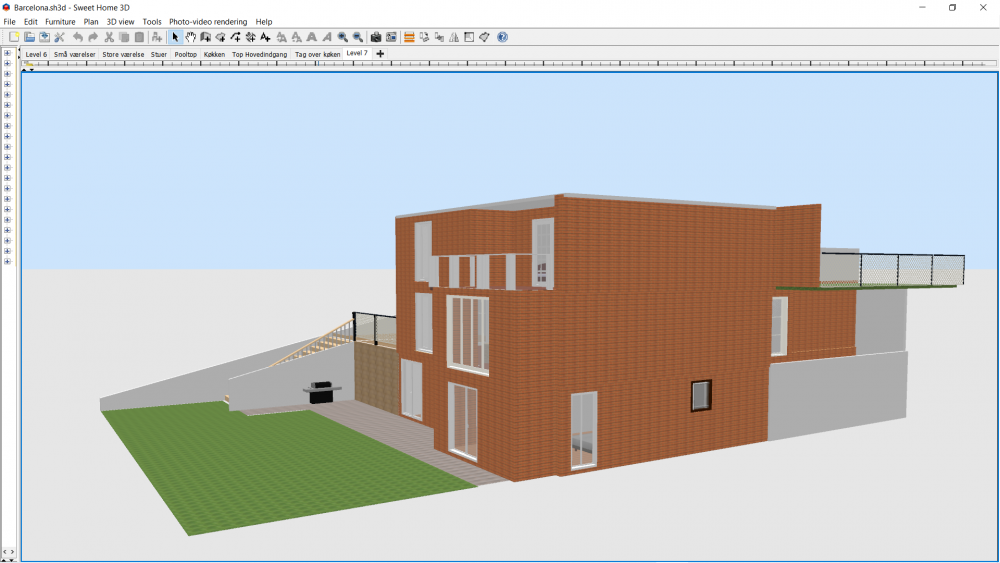1000x563 pixels.
Task: Open Create photo camera tool
Action: pyautogui.click(x=376, y=37)
